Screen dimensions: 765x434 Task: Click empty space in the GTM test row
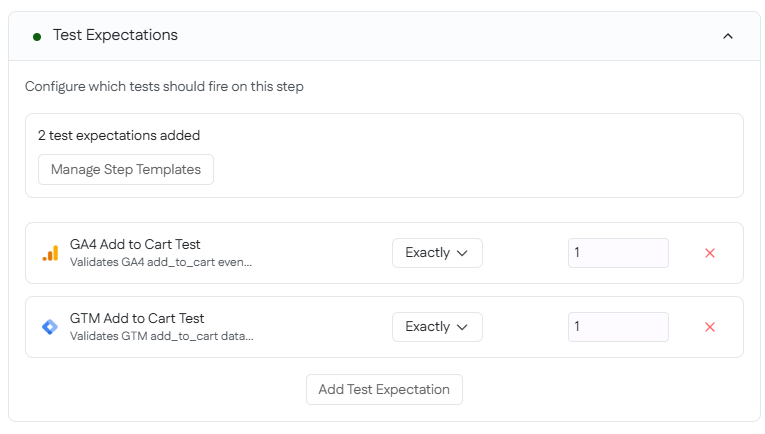(x=320, y=327)
